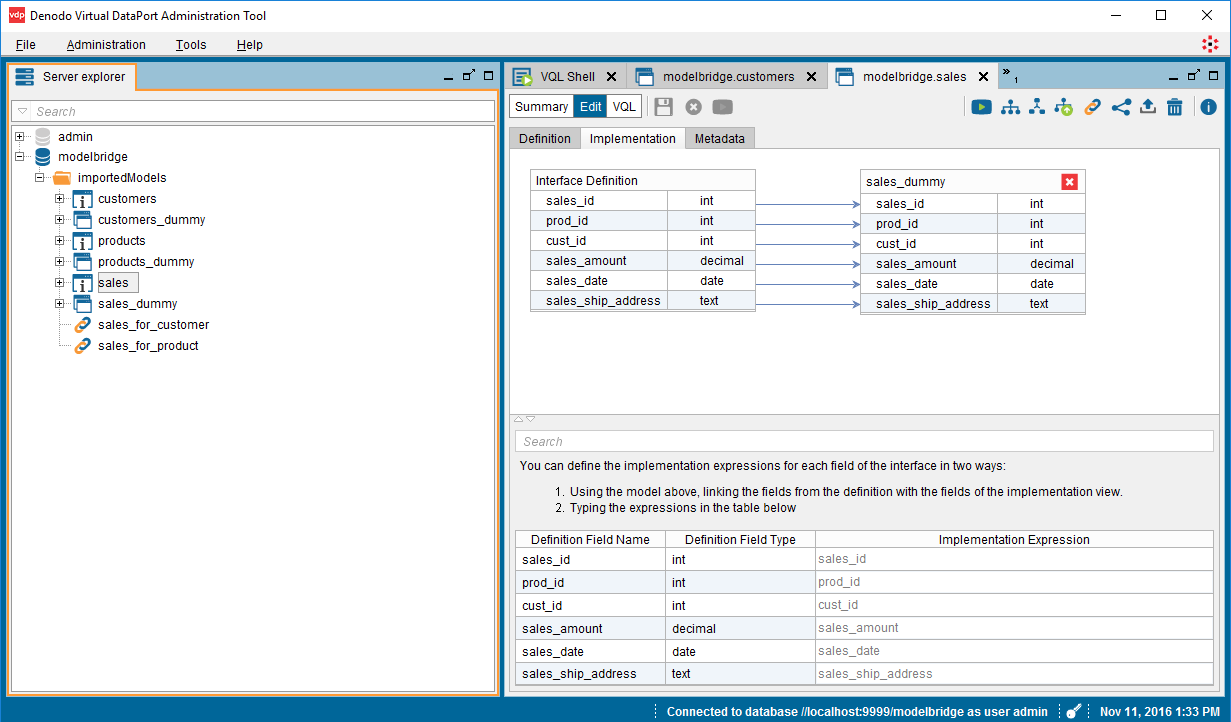Detach the Server explorer panel
The height and width of the screenshot is (722, 1231).
click(x=468, y=76)
